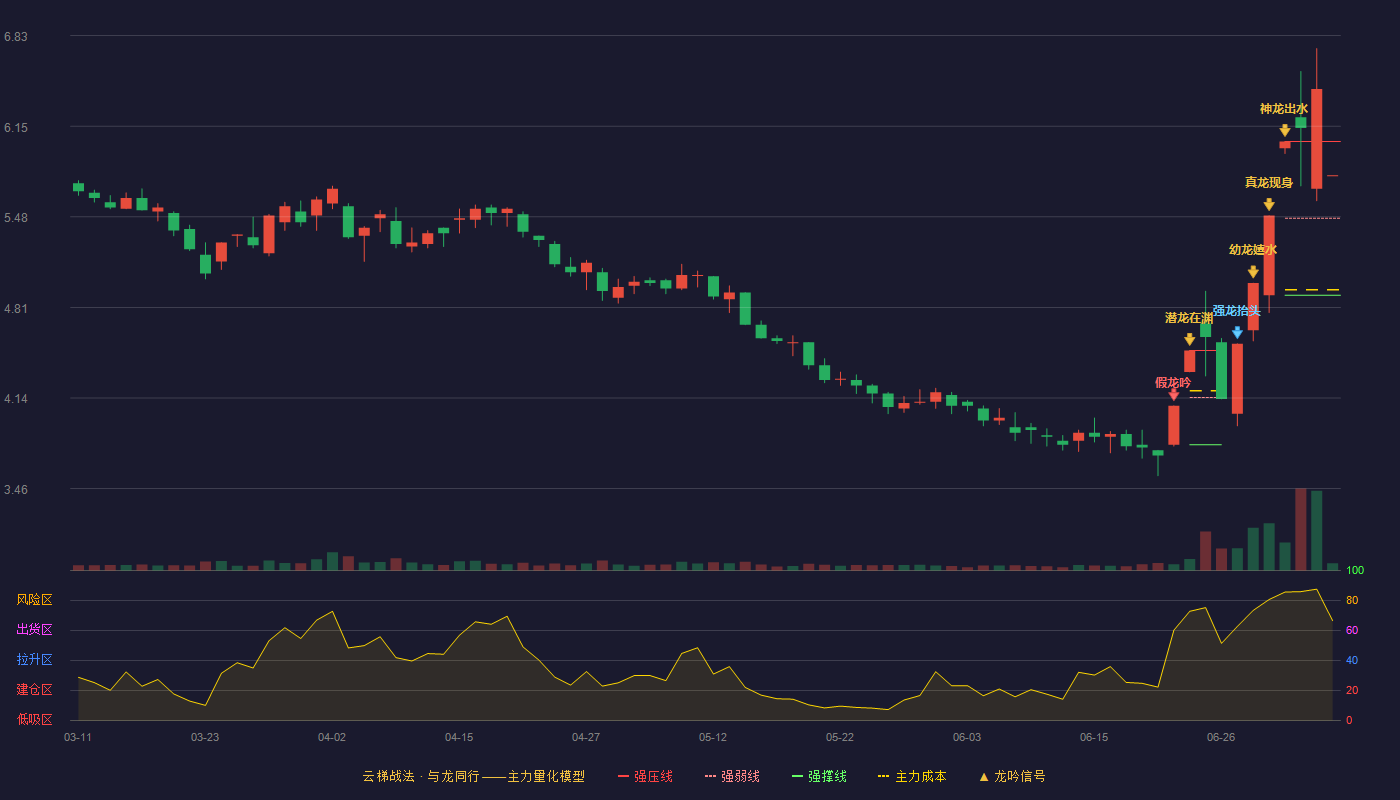
Task: Click the blue arrow under 强龙抬头 signal
Action: click(x=1237, y=333)
